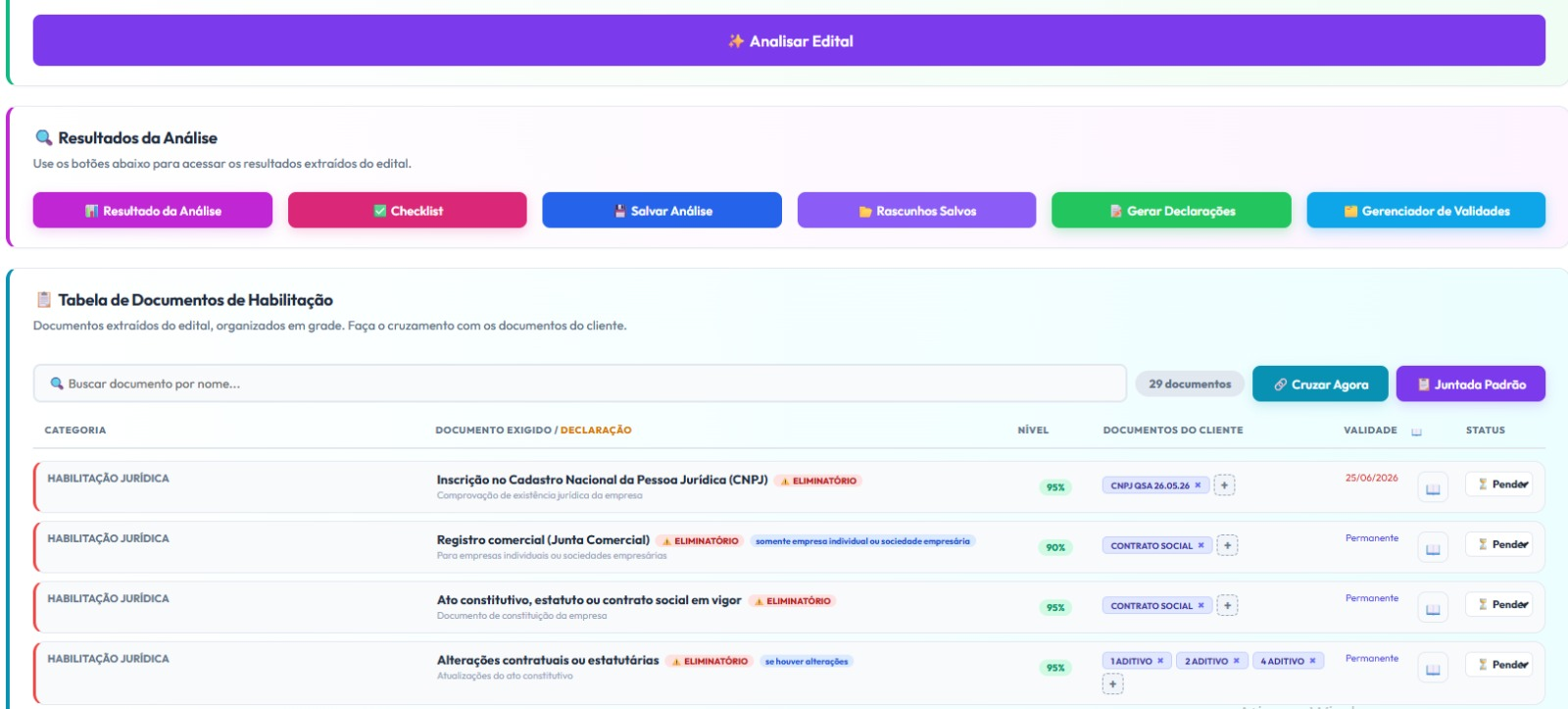The width and height of the screenshot is (1568, 709).
Task: Remove the 4 ADITIVO document tag
Action: coord(1312,661)
